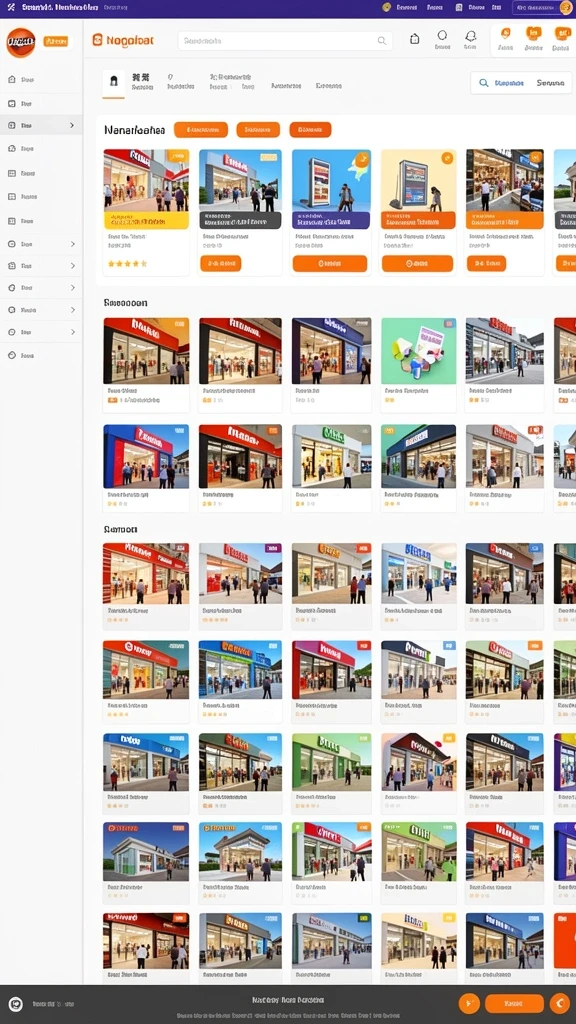
Task: Click the small orange badge beside the round logo
Action: (x=56, y=41)
